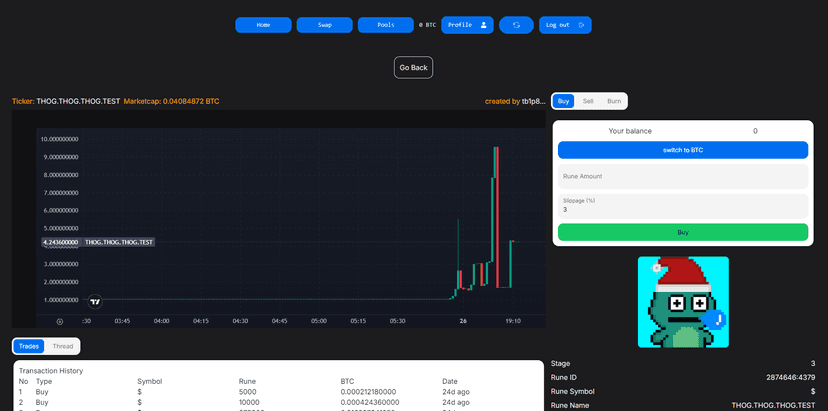Click BTC value 0.000212180000

[369, 392]
